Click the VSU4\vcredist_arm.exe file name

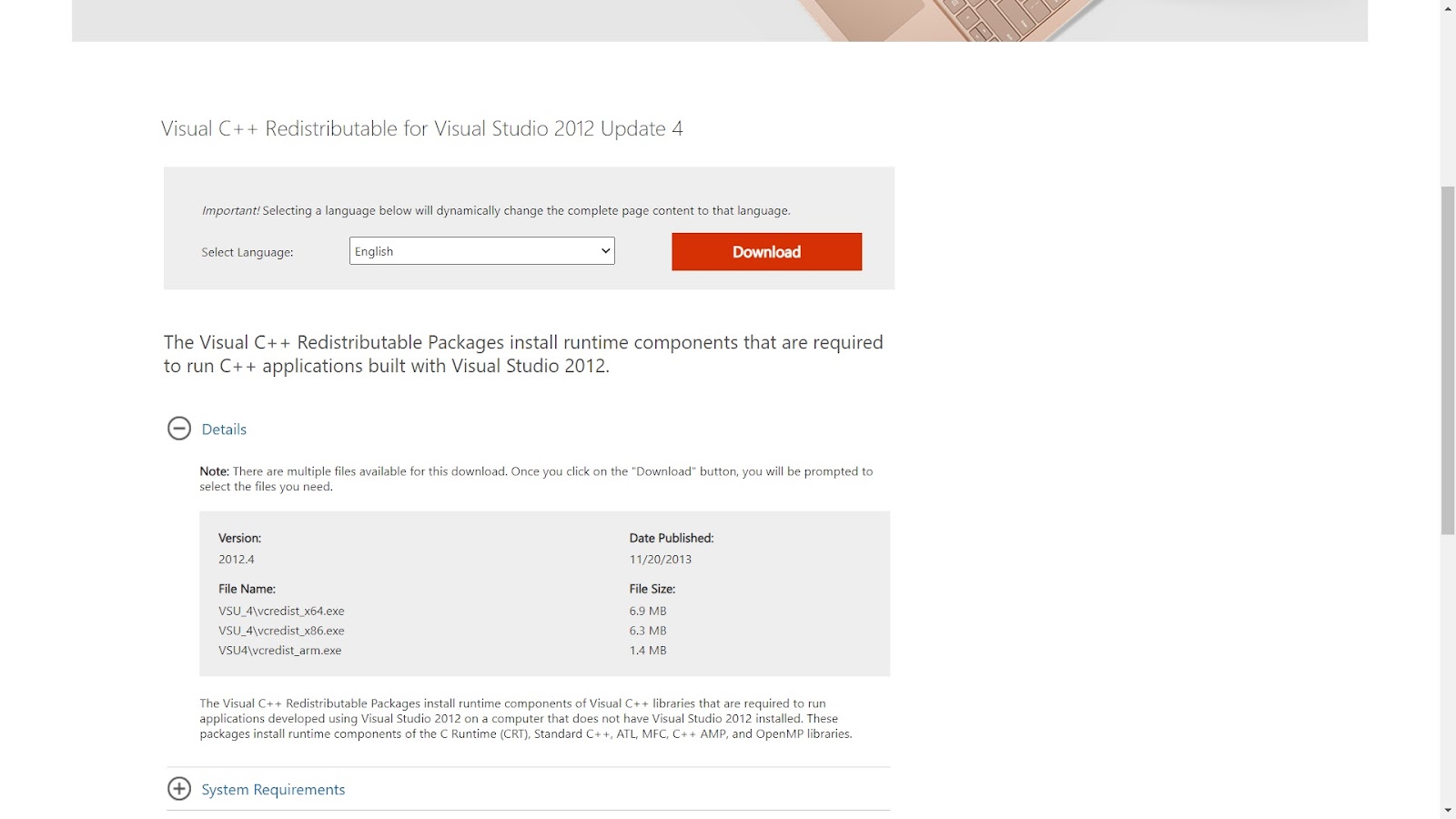coord(279,651)
